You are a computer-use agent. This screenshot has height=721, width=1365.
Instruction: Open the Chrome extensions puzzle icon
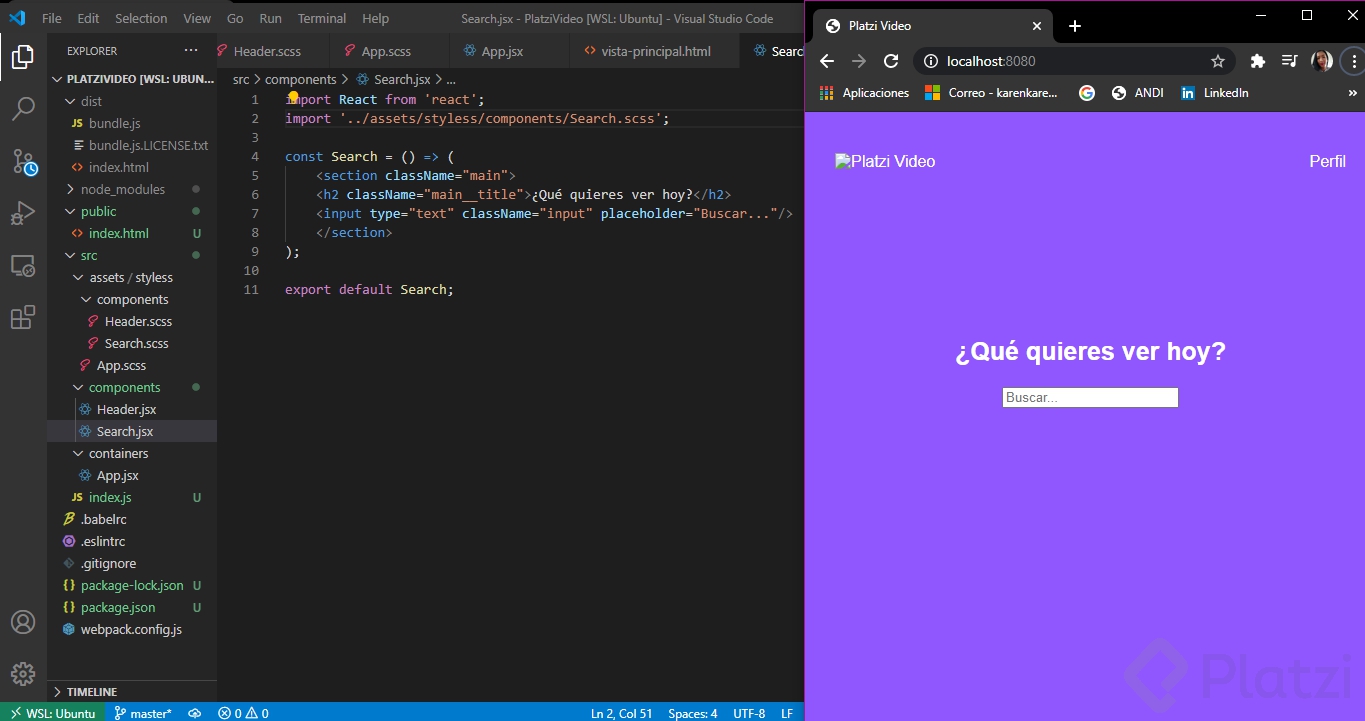click(1258, 61)
